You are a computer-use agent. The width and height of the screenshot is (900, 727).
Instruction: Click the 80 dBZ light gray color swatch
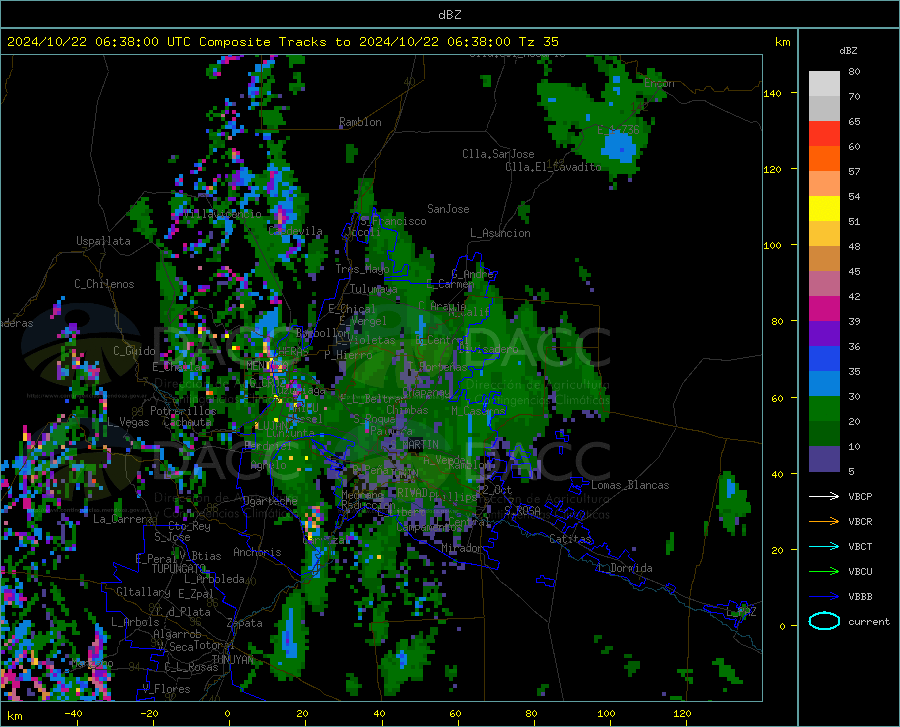(824, 84)
